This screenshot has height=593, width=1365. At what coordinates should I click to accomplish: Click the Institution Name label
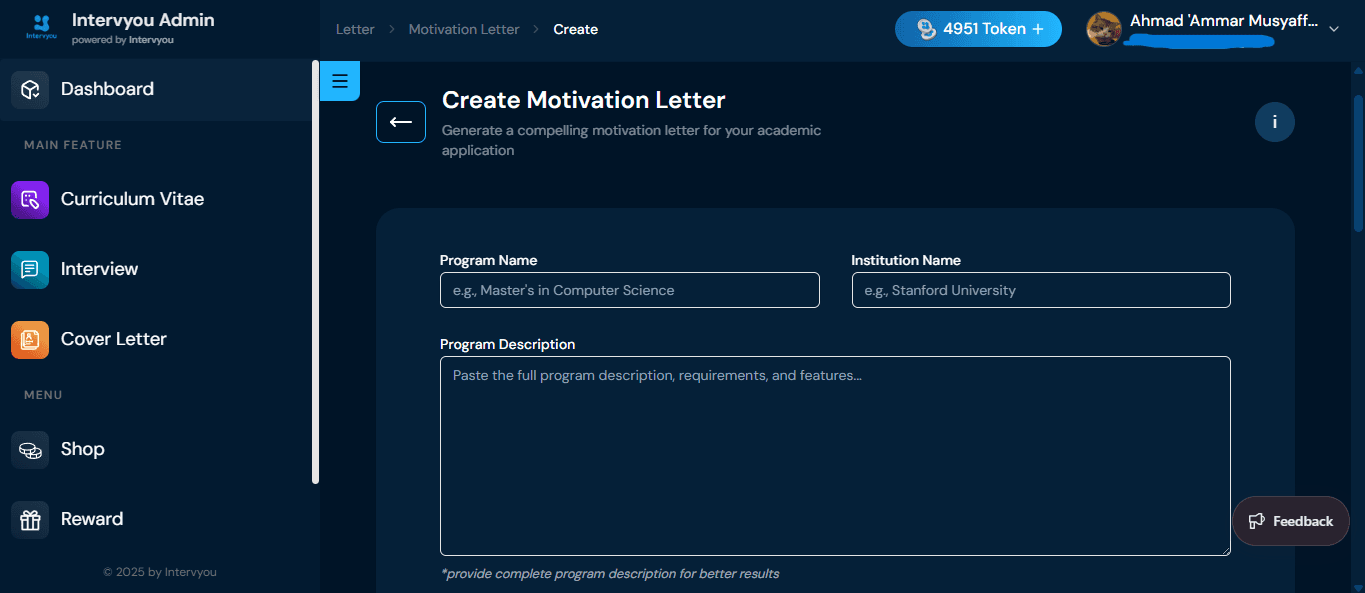tap(906, 260)
